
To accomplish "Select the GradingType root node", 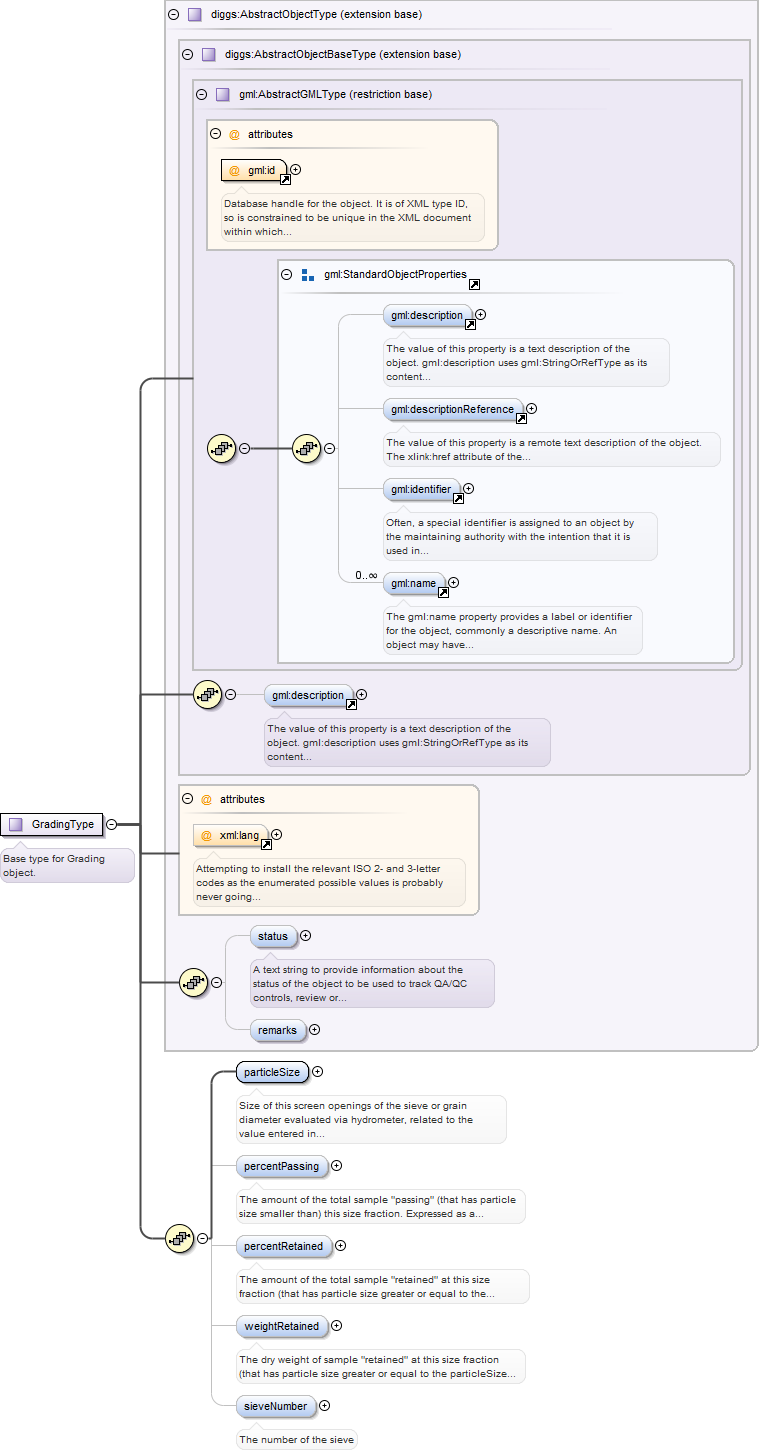I will click(53, 824).
